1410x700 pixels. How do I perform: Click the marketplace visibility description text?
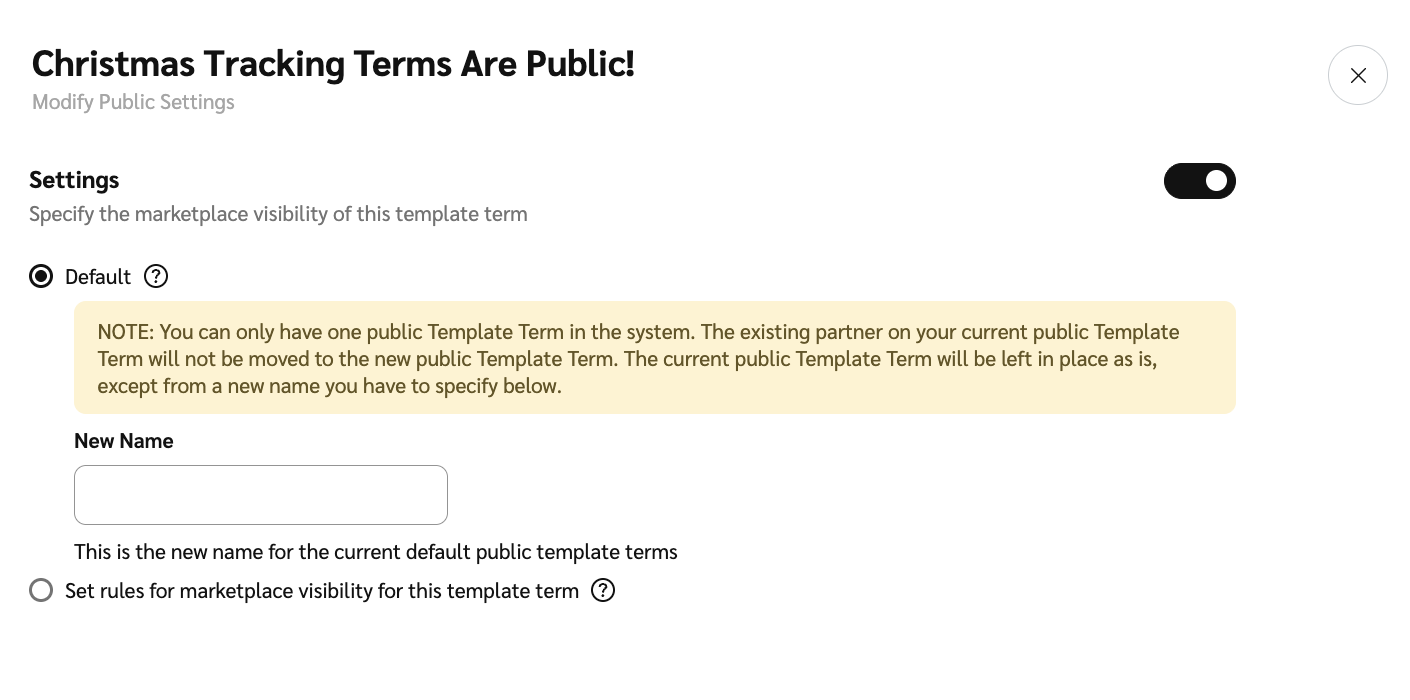tap(278, 214)
